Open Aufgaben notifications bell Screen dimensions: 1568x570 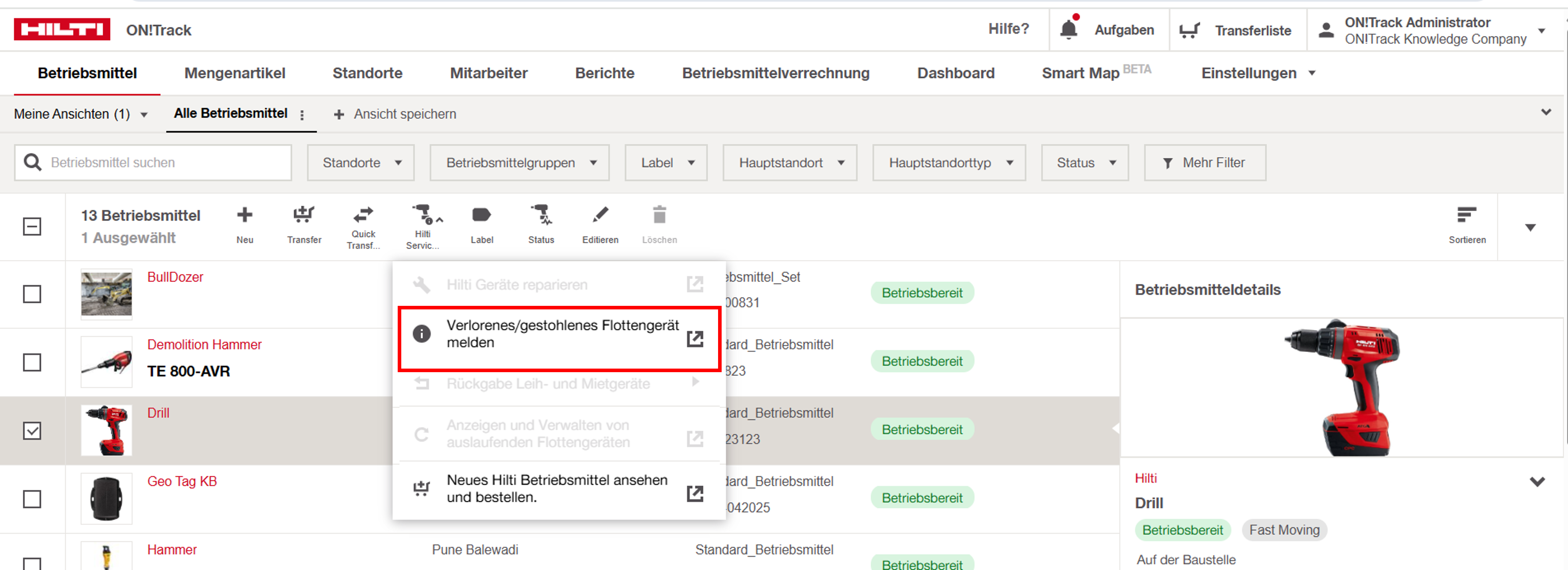(x=1068, y=30)
